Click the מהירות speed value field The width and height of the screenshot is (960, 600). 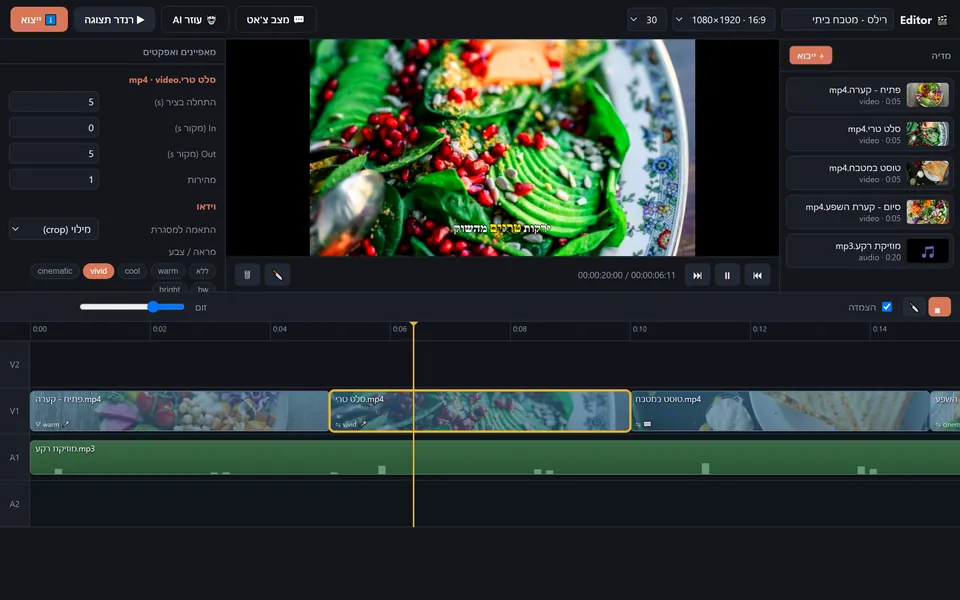click(54, 179)
